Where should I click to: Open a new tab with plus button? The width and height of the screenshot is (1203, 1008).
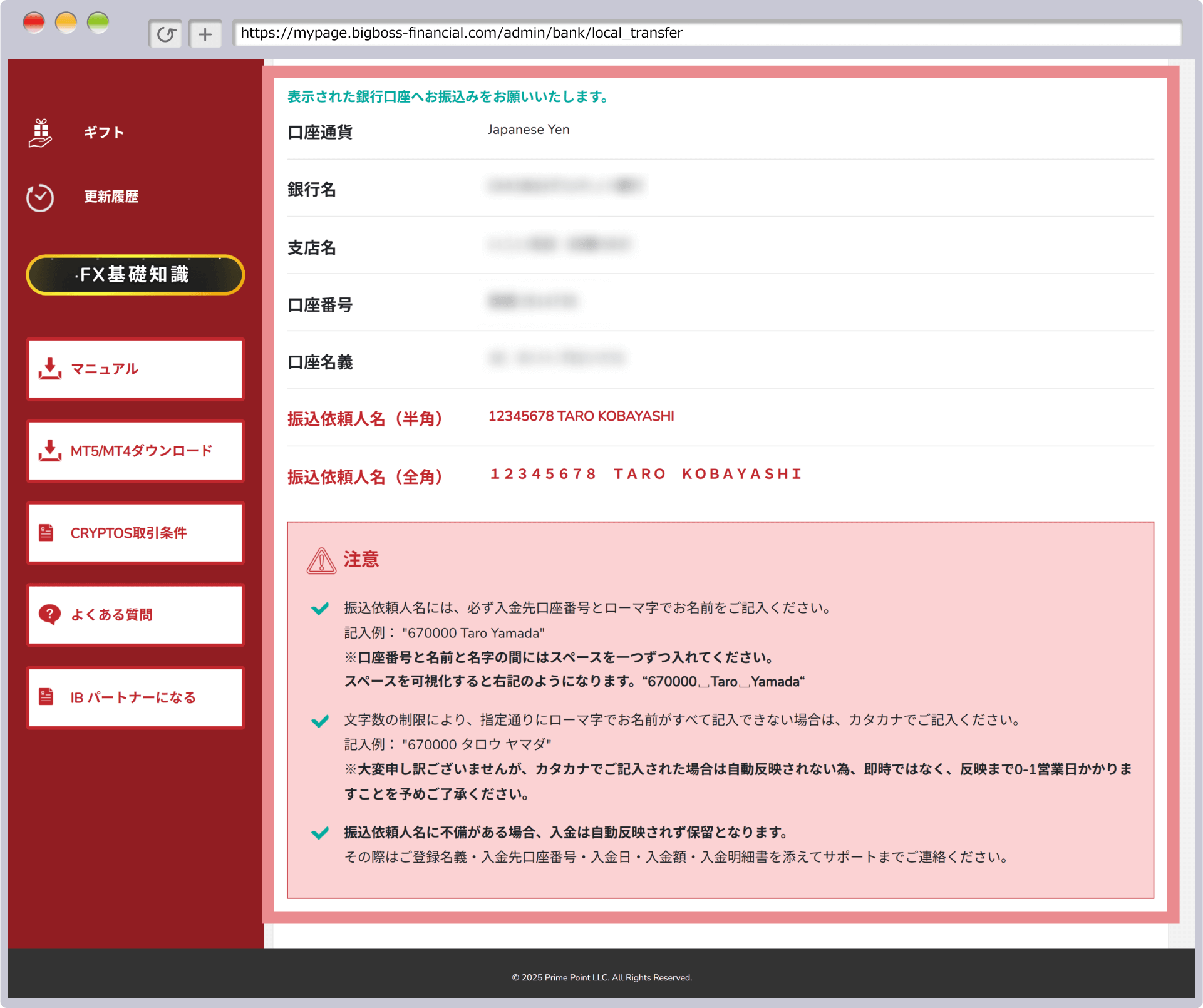click(205, 34)
